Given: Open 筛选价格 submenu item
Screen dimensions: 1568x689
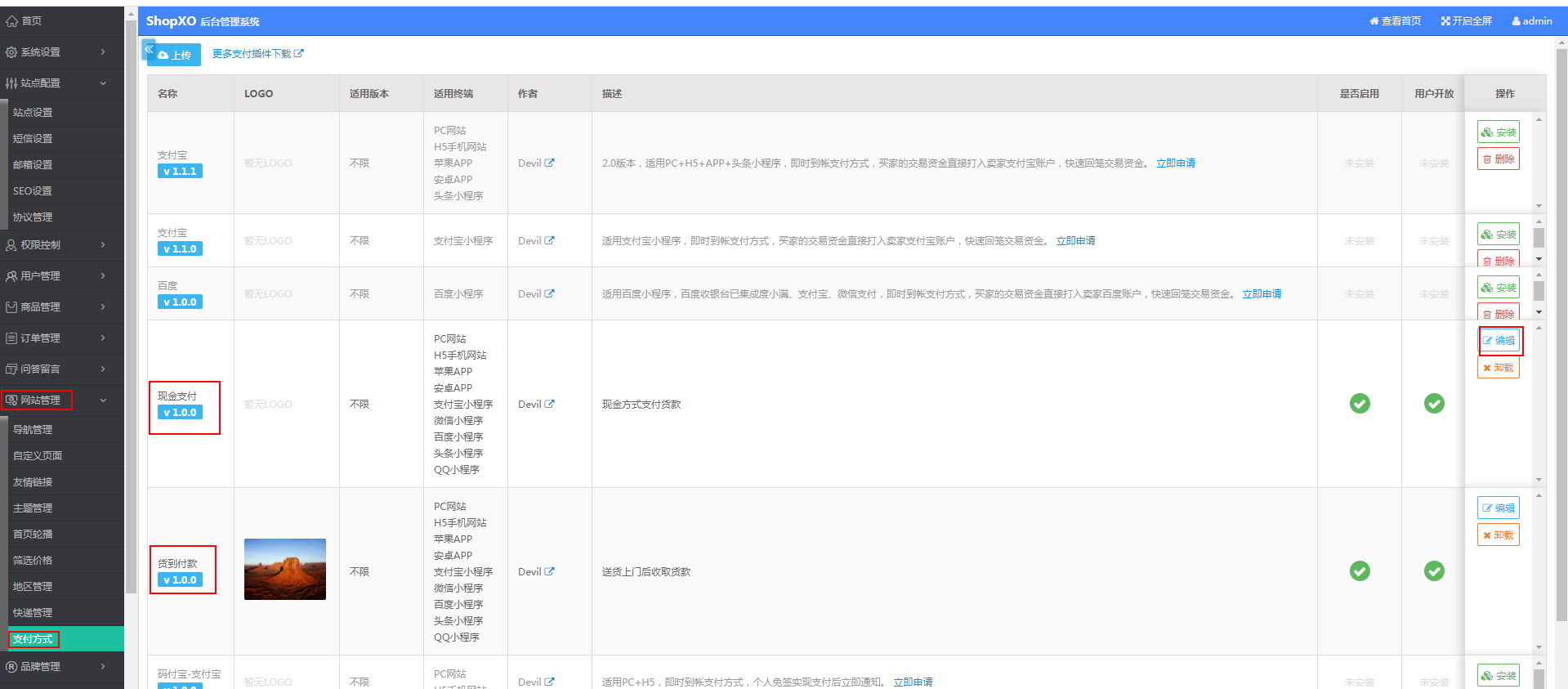Looking at the screenshot, I should [65, 561].
